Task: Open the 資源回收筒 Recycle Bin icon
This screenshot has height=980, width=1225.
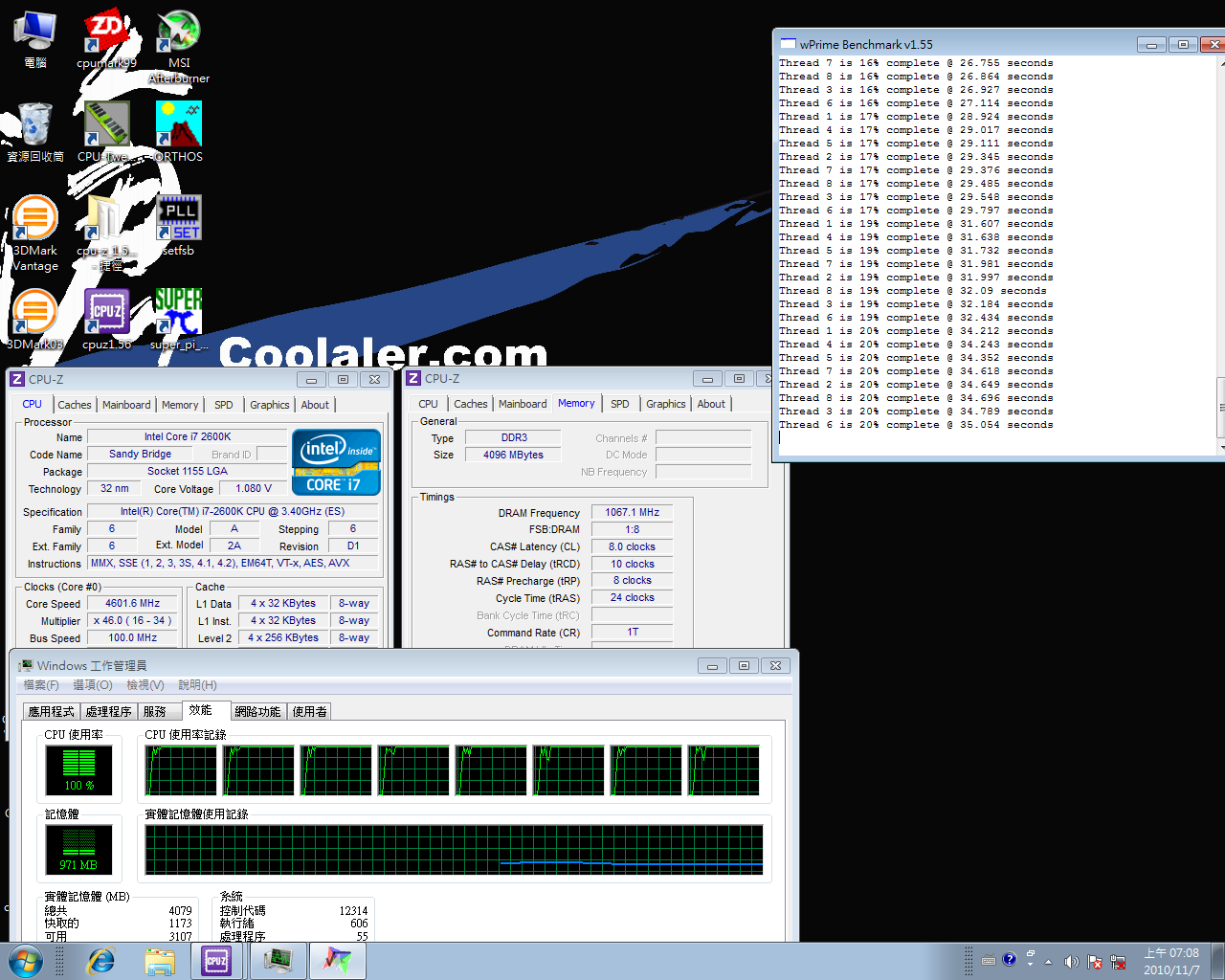Action: click(x=35, y=133)
